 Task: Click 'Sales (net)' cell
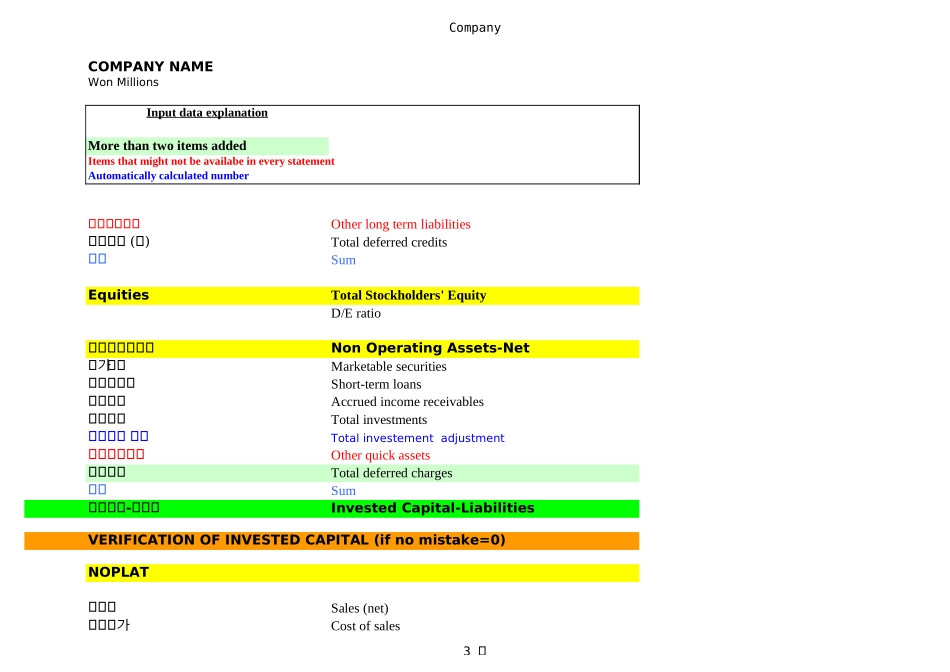359,608
